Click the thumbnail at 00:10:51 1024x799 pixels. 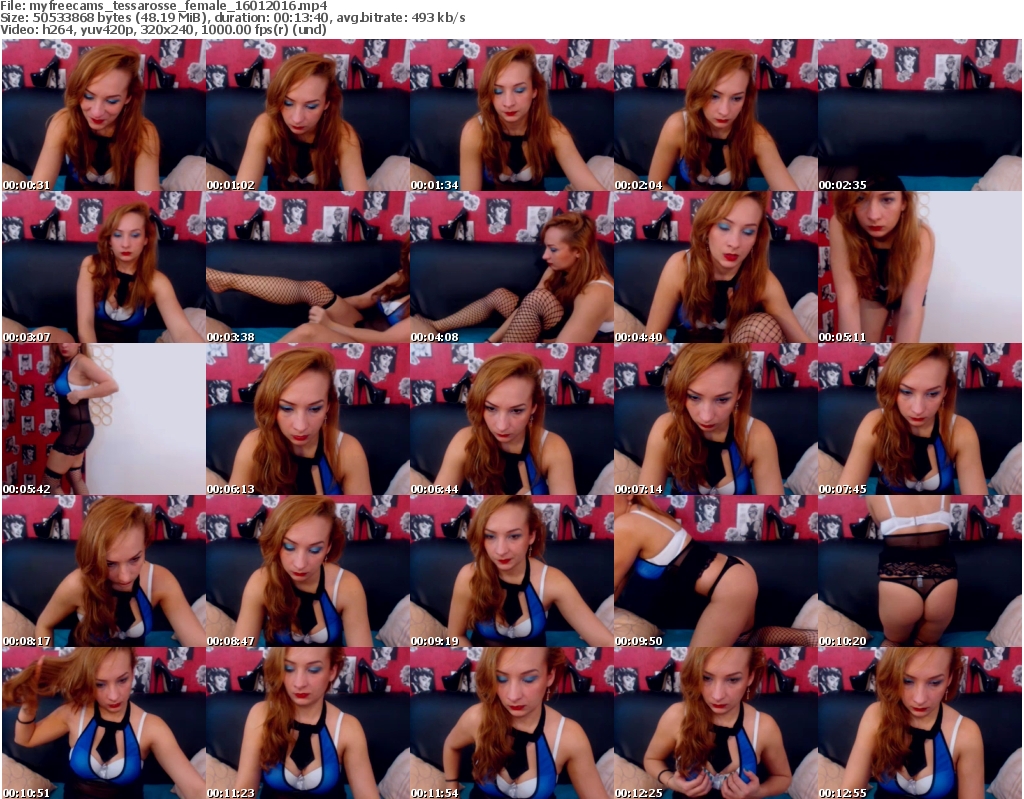(x=104, y=723)
